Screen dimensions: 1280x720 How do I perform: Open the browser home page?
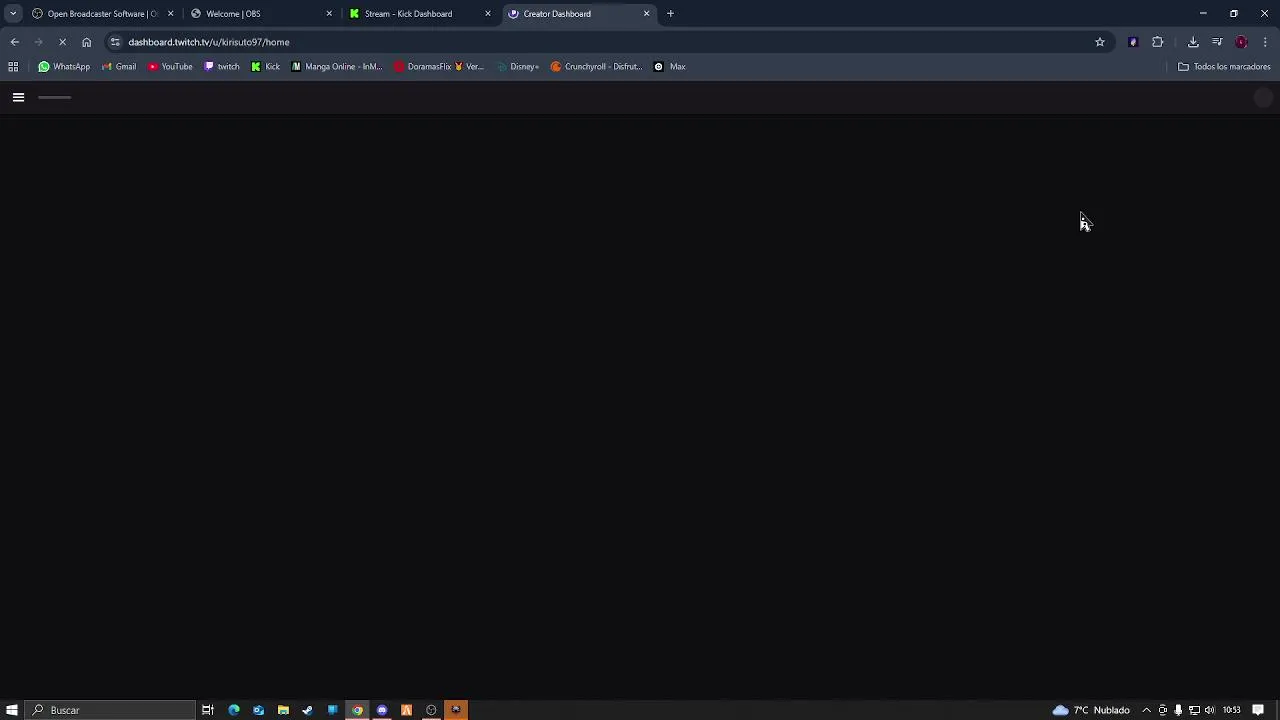86,42
